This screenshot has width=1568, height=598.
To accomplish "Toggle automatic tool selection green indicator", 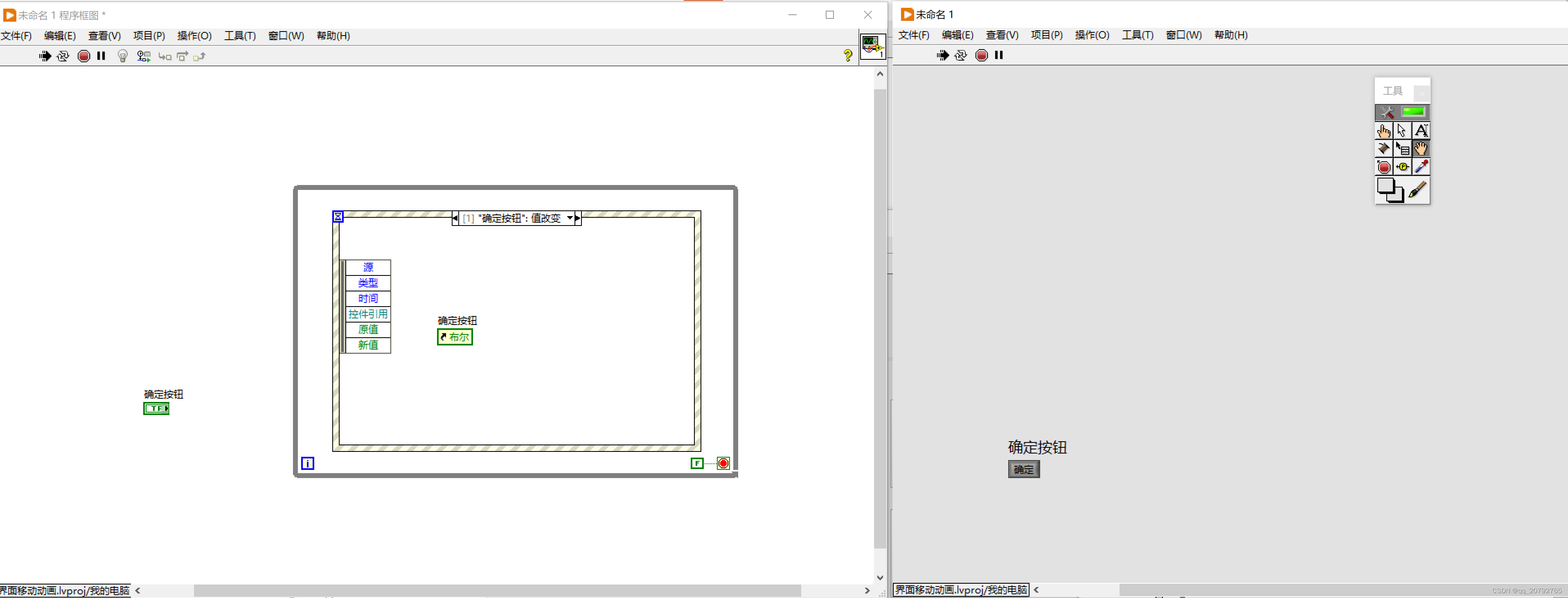I will (x=1413, y=112).
